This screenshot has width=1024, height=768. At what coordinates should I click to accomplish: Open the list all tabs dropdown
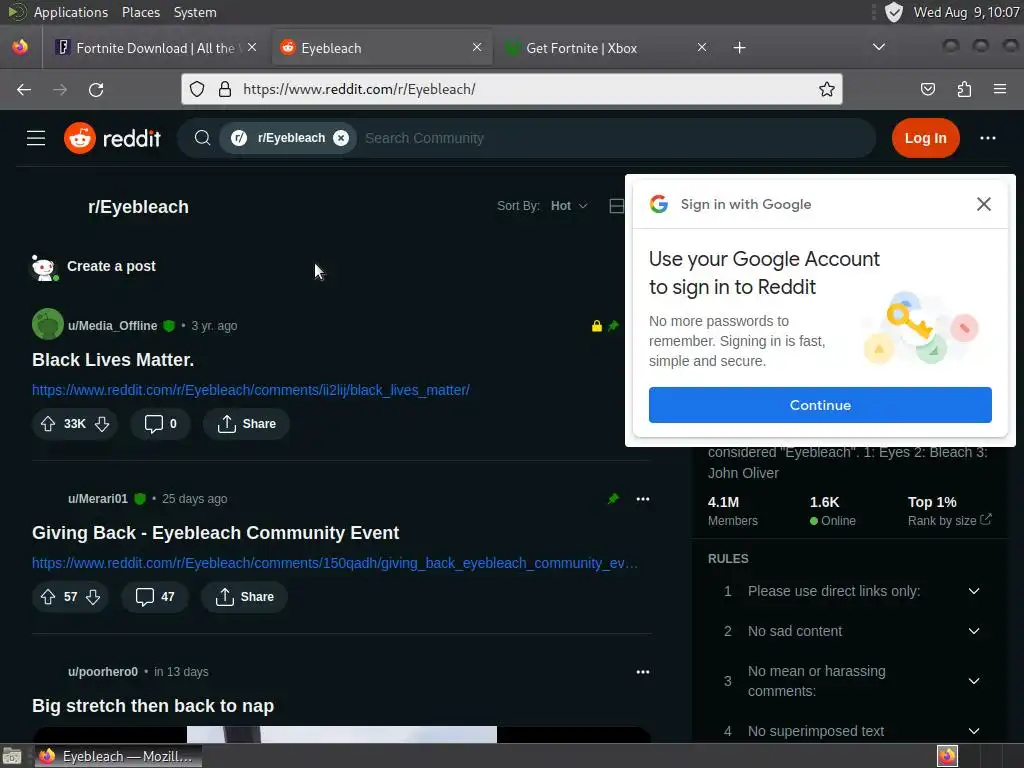(879, 47)
